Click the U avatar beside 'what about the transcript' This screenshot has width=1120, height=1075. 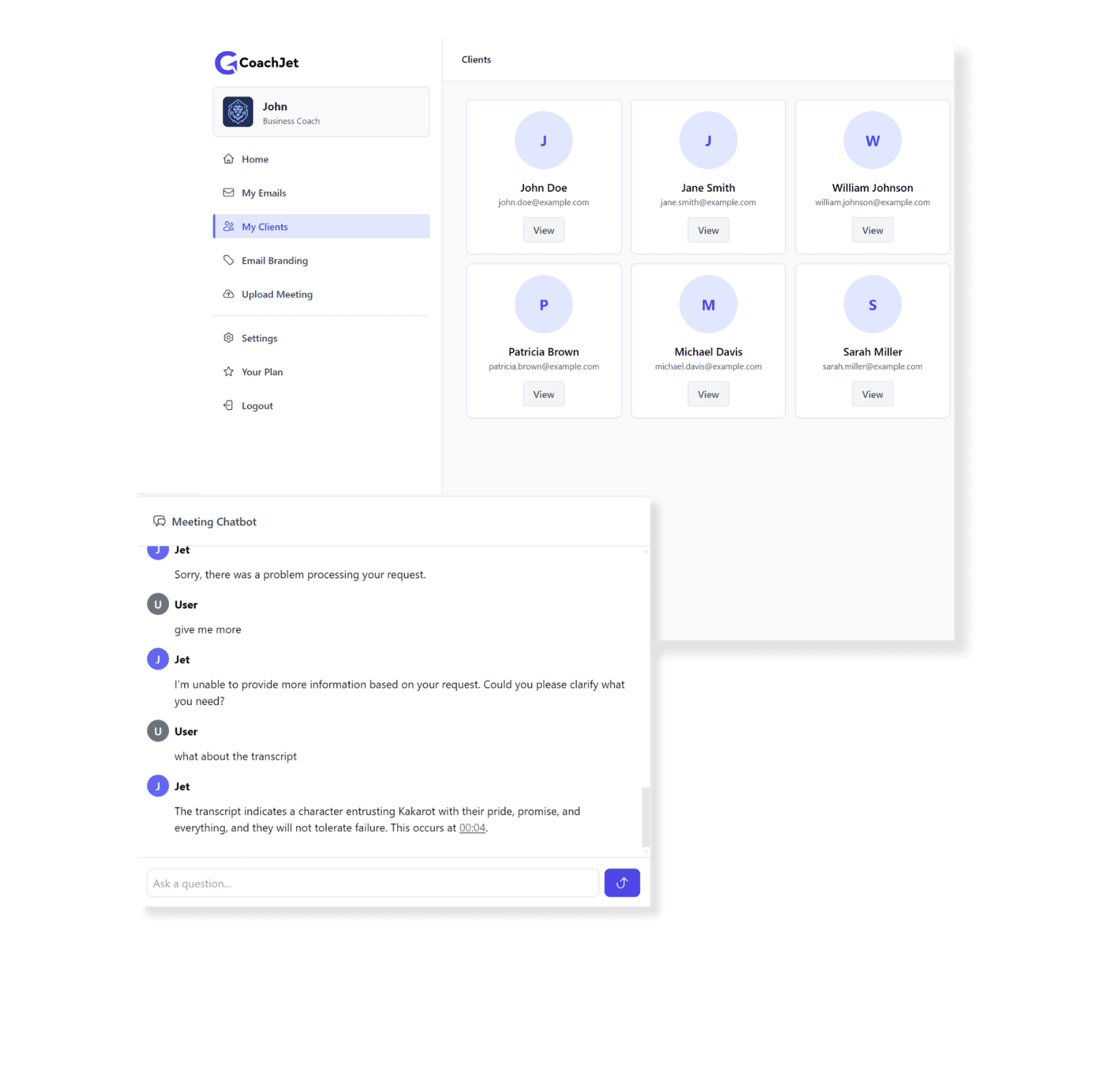158,731
